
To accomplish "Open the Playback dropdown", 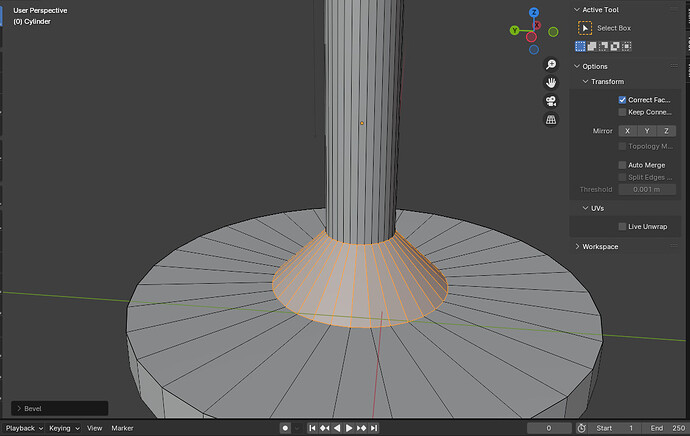I will [x=24, y=428].
